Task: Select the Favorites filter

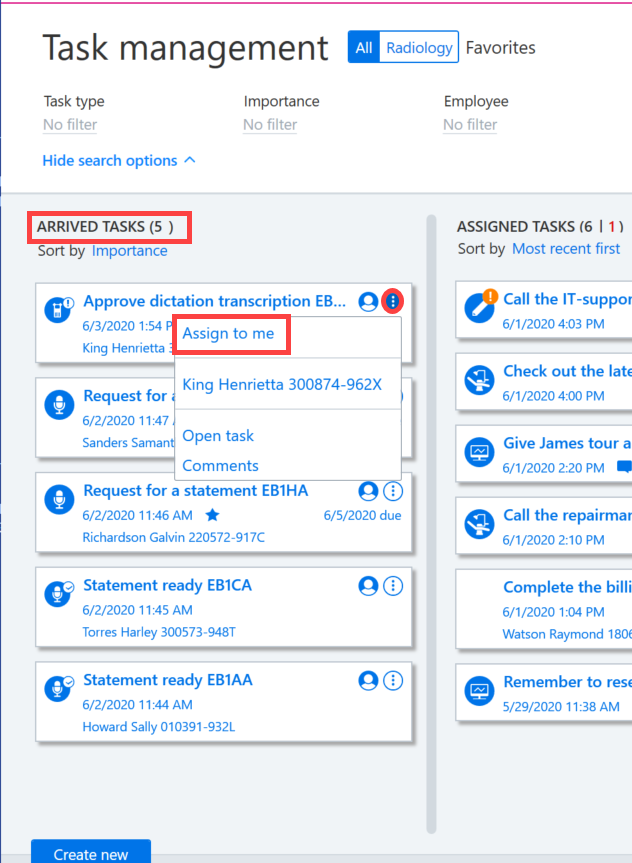Action: pyautogui.click(x=500, y=48)
